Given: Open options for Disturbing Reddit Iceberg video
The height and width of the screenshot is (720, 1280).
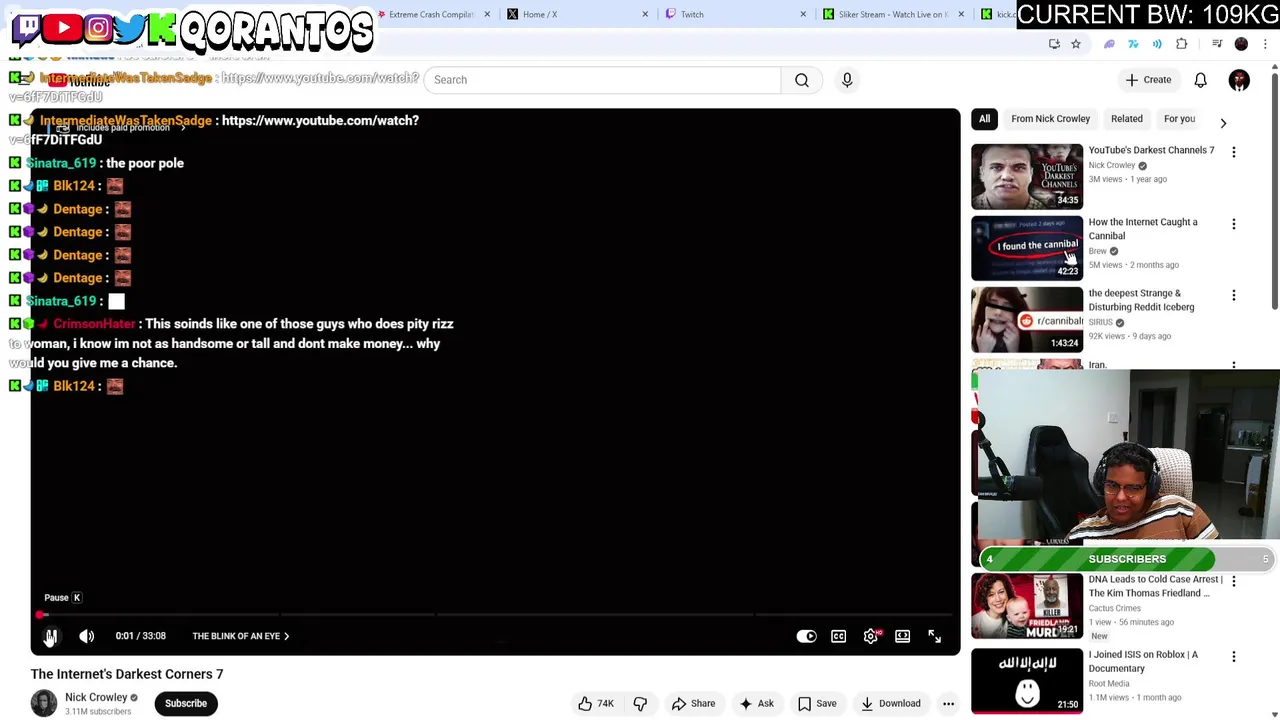Looking at the screenshot, I should coord(1234,295).
